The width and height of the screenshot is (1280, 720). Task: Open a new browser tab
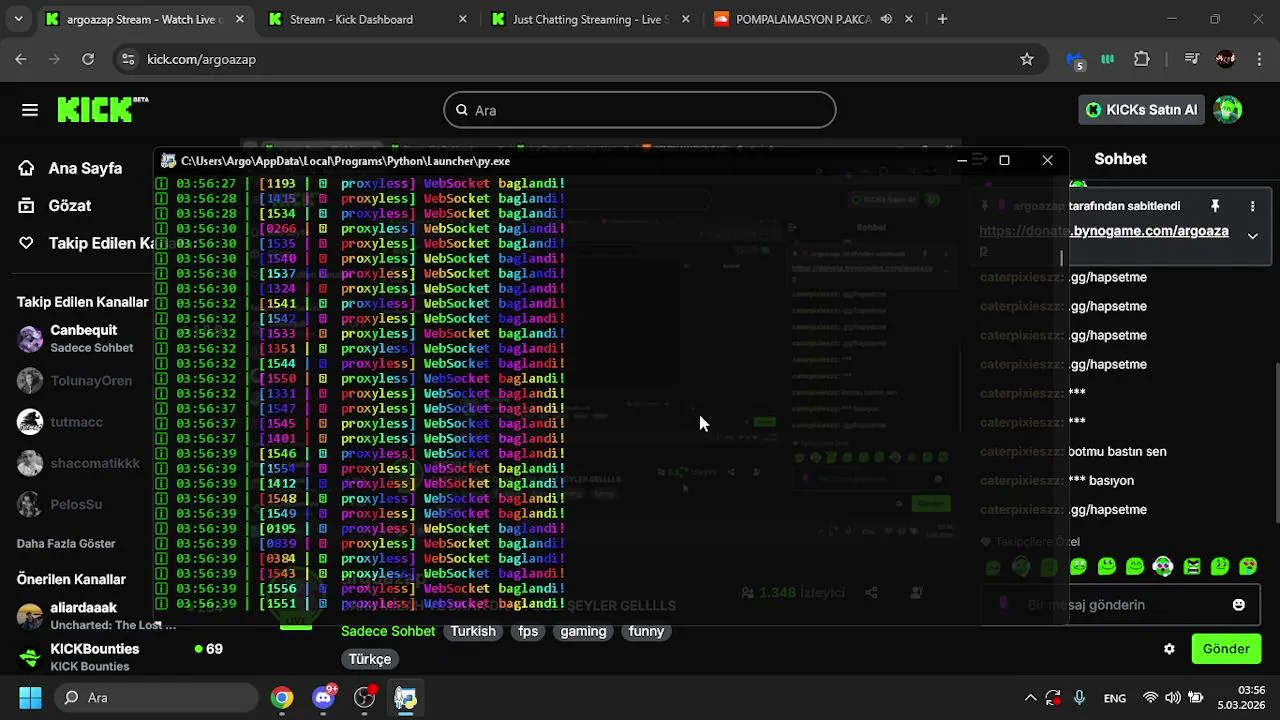tap(942, 19)
